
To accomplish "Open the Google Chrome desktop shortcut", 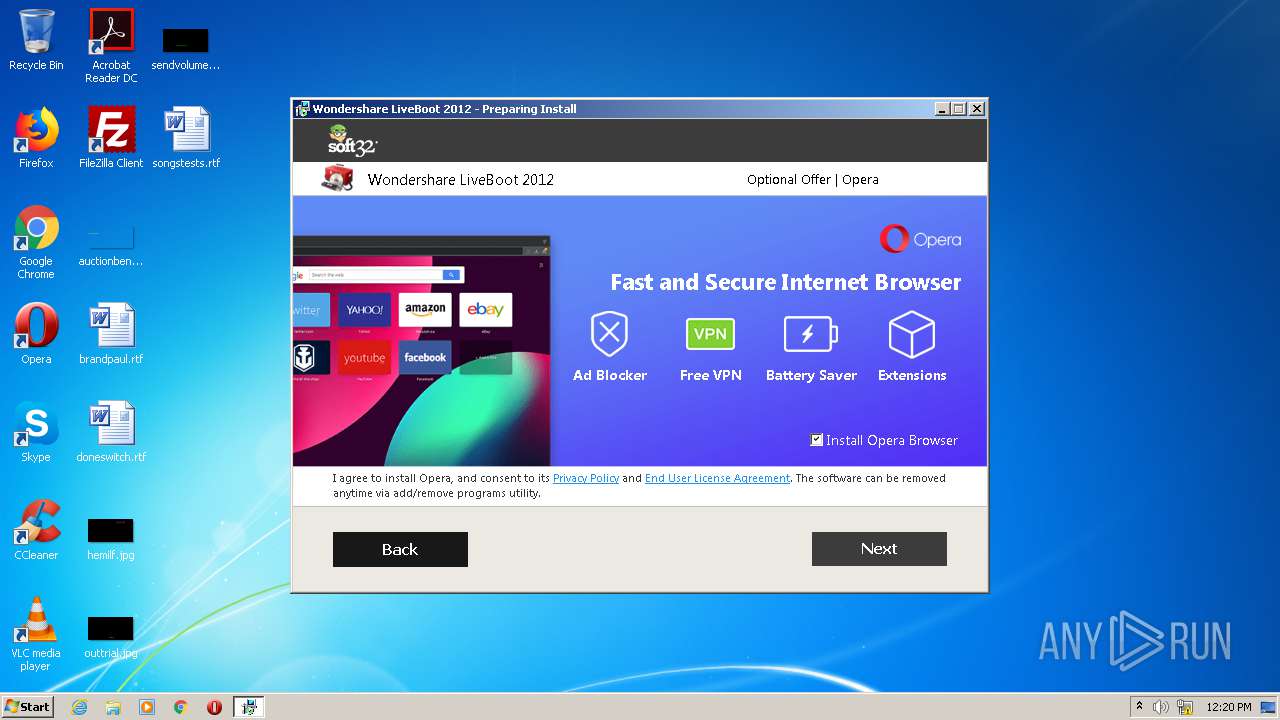I will coord(36,242).
